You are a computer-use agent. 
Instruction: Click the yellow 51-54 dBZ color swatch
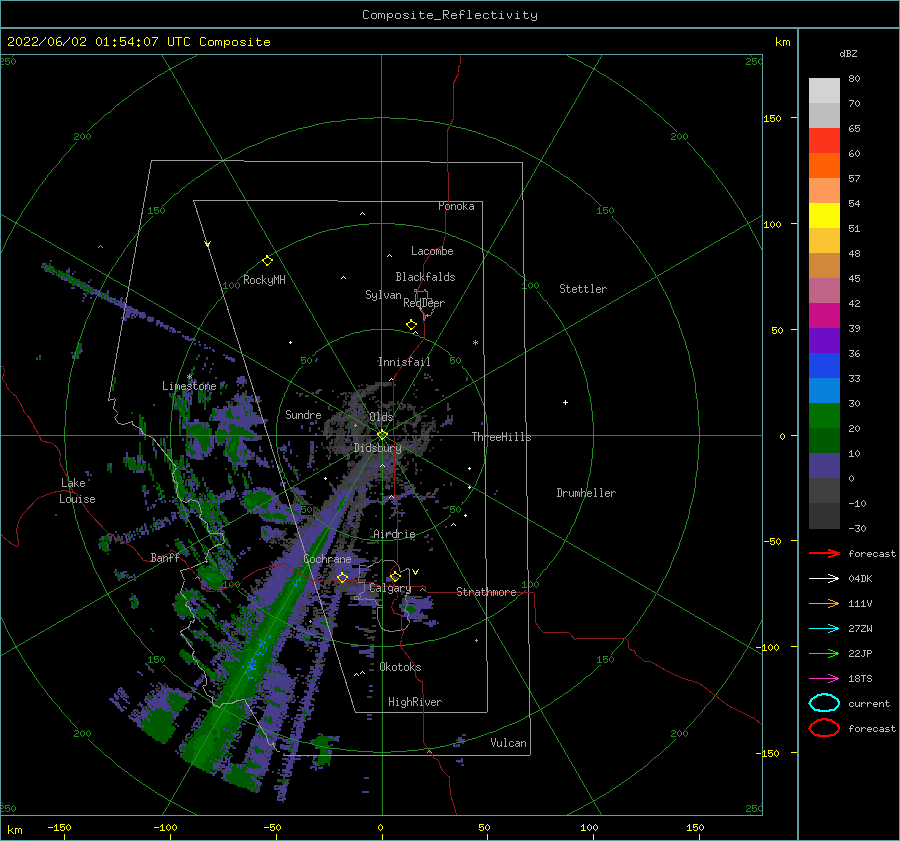coord(824,216)
